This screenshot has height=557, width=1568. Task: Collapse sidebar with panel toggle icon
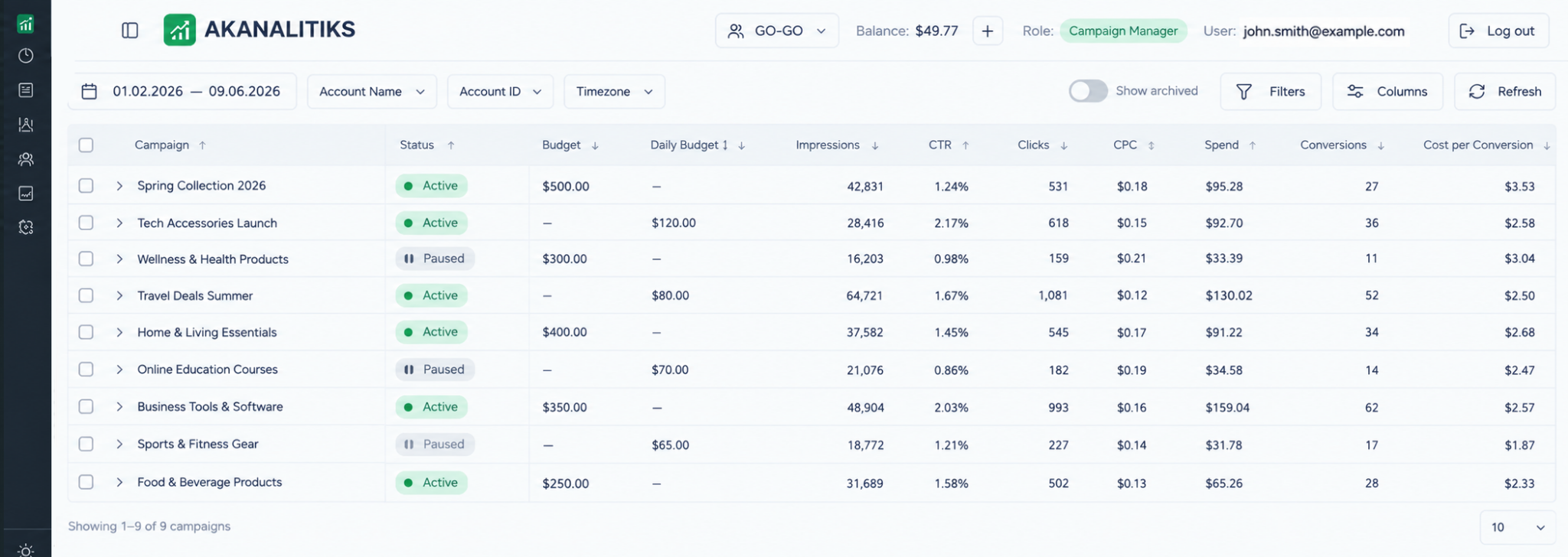pyautogui.click(x=130, y=31)
